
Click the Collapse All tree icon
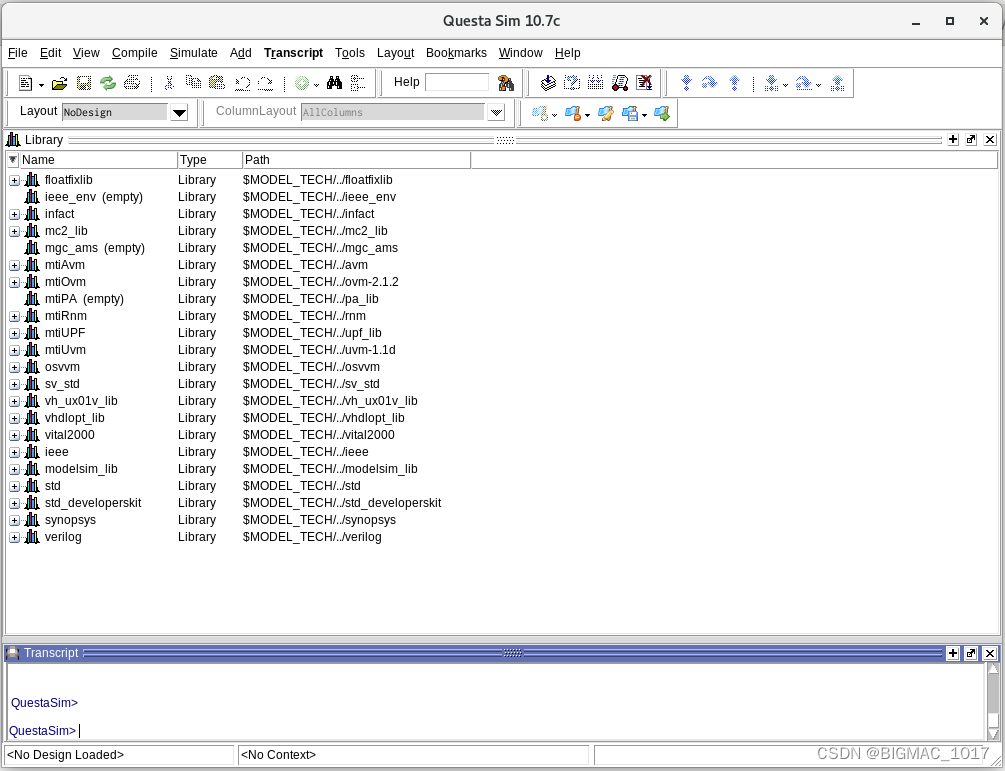click(358, 83)
